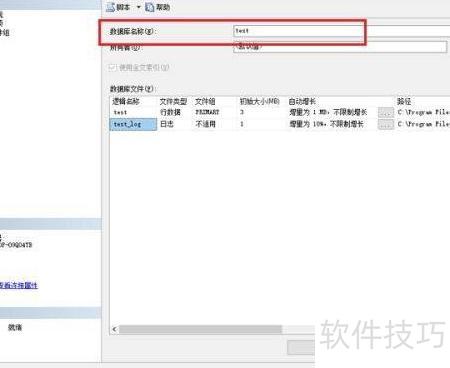Viewport: 450px width, 368px height.
Task: Click the 脚本 script icon in toolbar
Action: point(111,7)
